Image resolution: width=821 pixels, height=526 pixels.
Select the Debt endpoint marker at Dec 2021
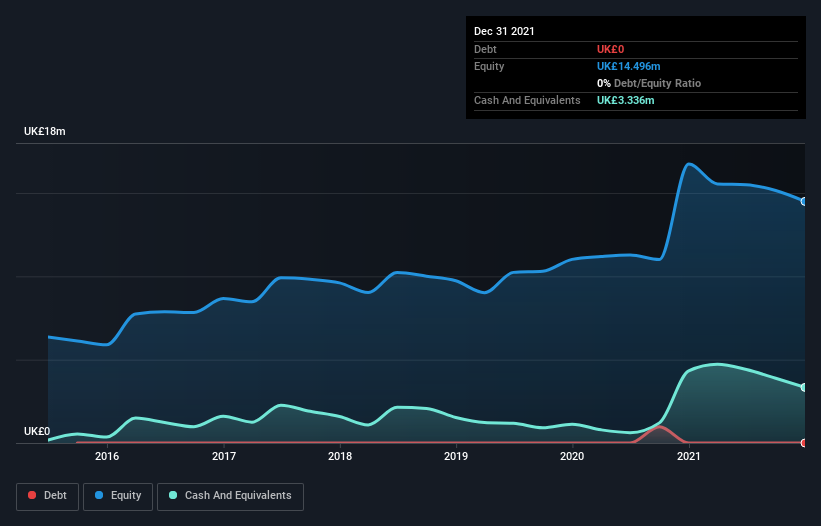[x=804, y=443]
